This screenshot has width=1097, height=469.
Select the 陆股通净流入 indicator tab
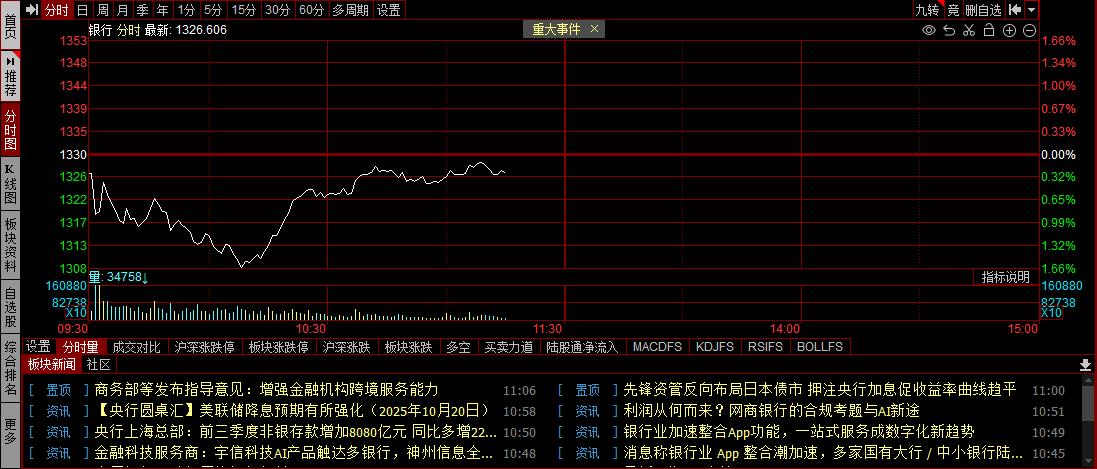582,346
